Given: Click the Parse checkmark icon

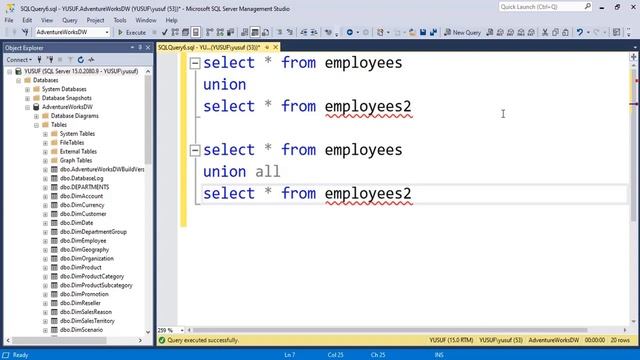Looking at the screenshot, I should [x=164, y=32].
